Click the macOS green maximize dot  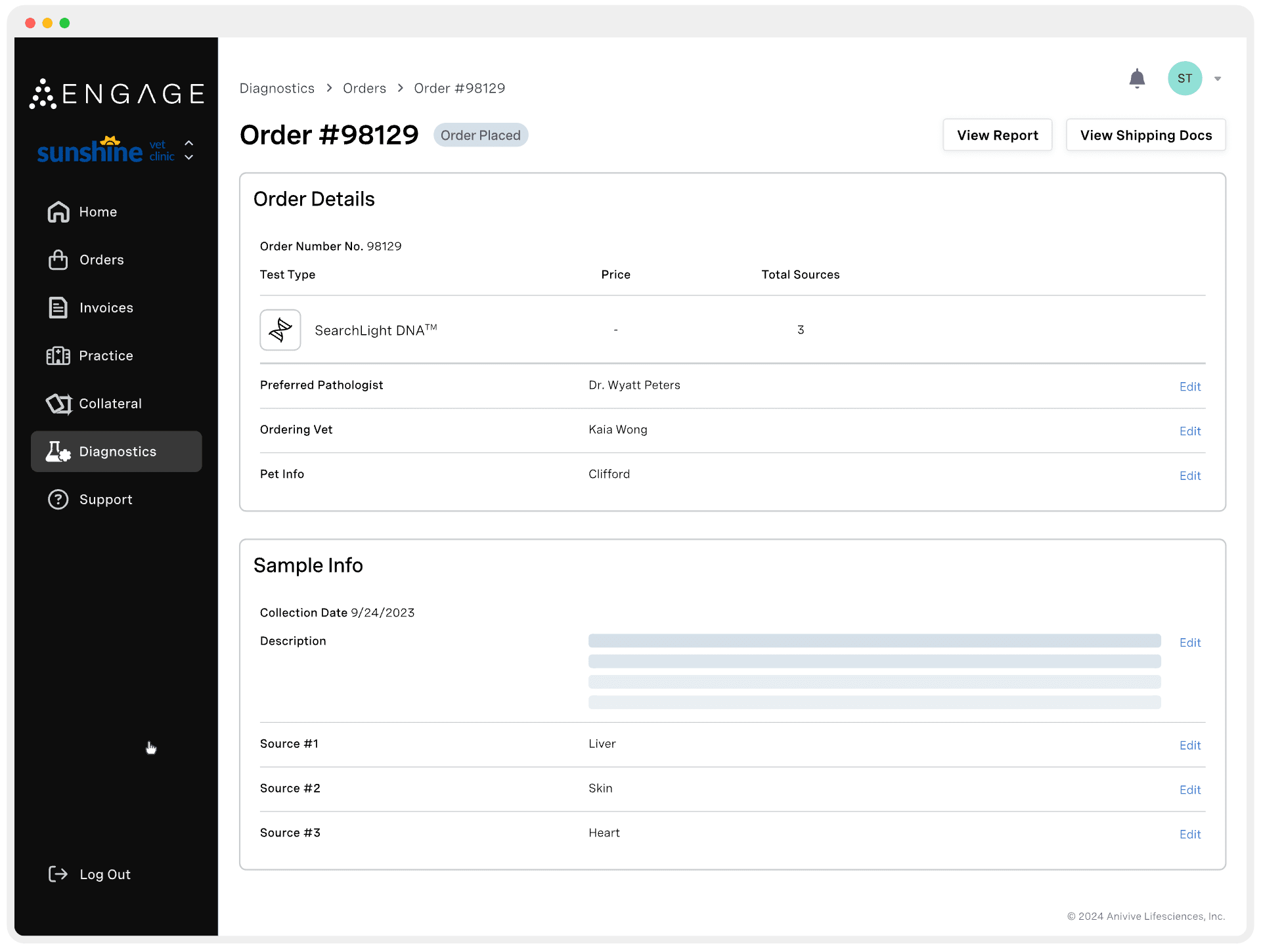tap(64, 23)
